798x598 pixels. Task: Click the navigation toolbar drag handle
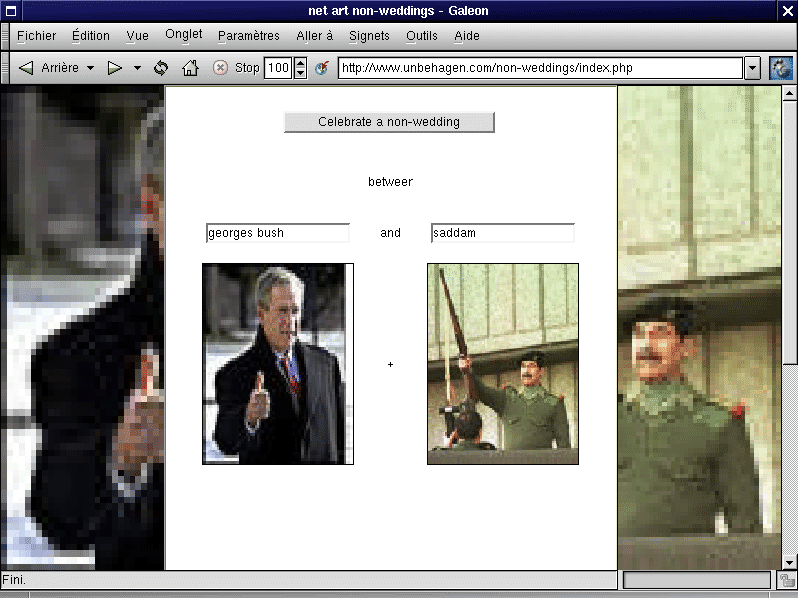tap(5, 68)
